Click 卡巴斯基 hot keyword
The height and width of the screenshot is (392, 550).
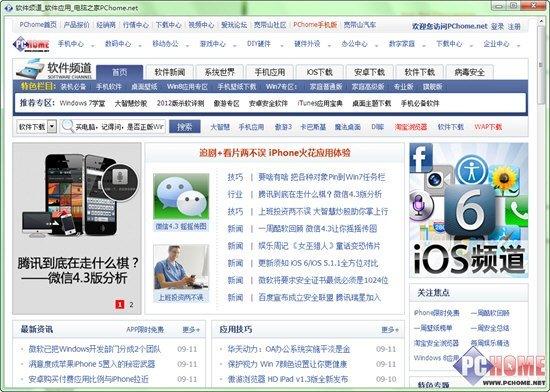click(313, 127)
